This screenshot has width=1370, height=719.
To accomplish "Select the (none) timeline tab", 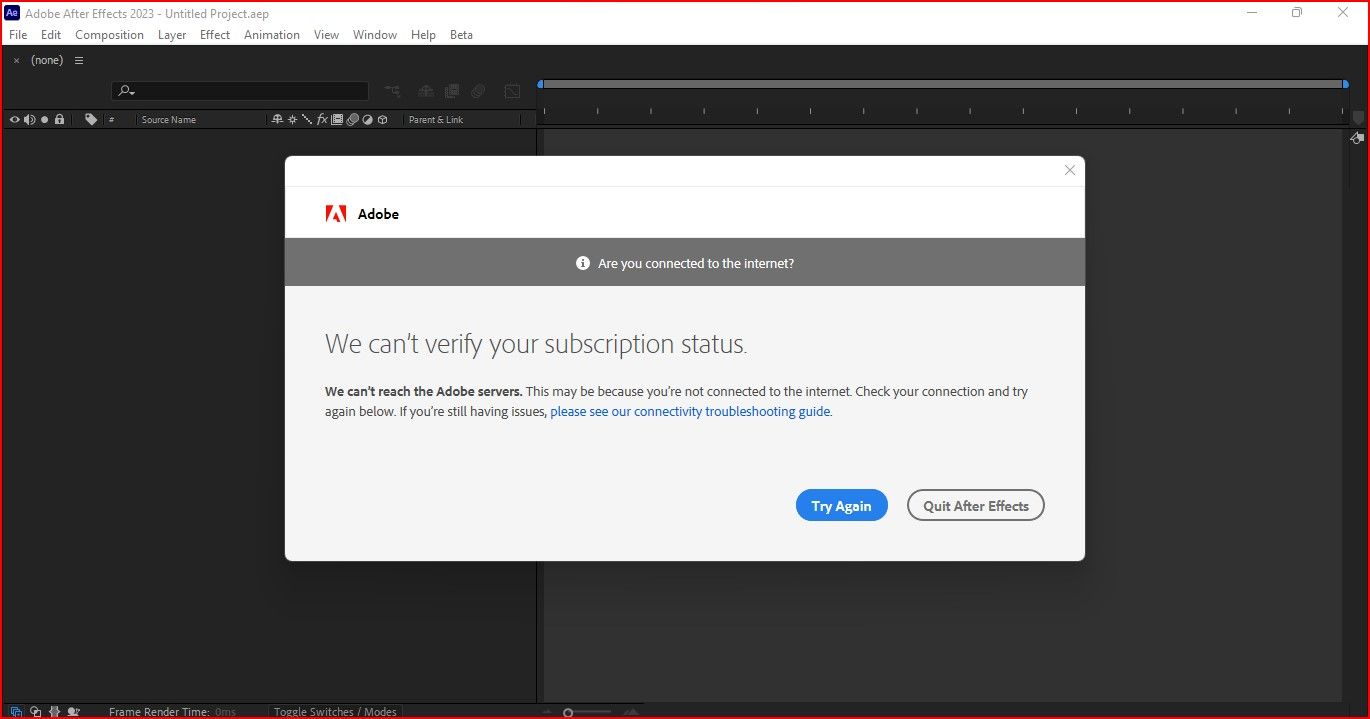I will 47,60.
